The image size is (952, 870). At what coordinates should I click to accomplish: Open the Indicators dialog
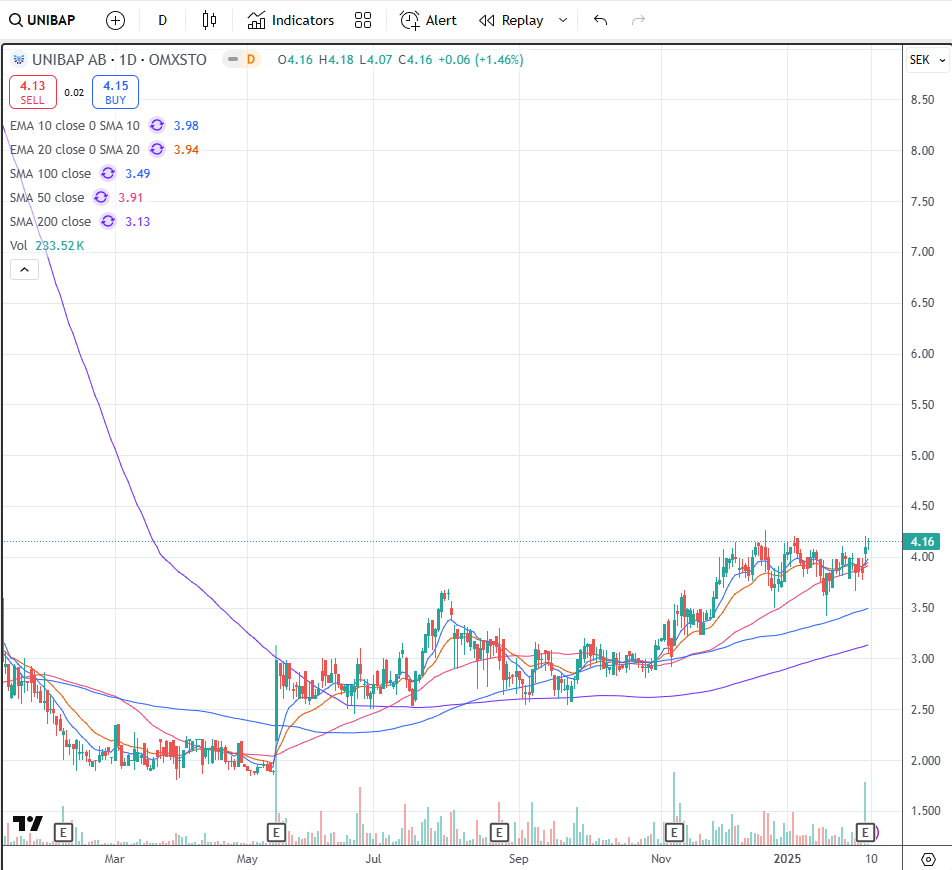click(x=291, y=20)
